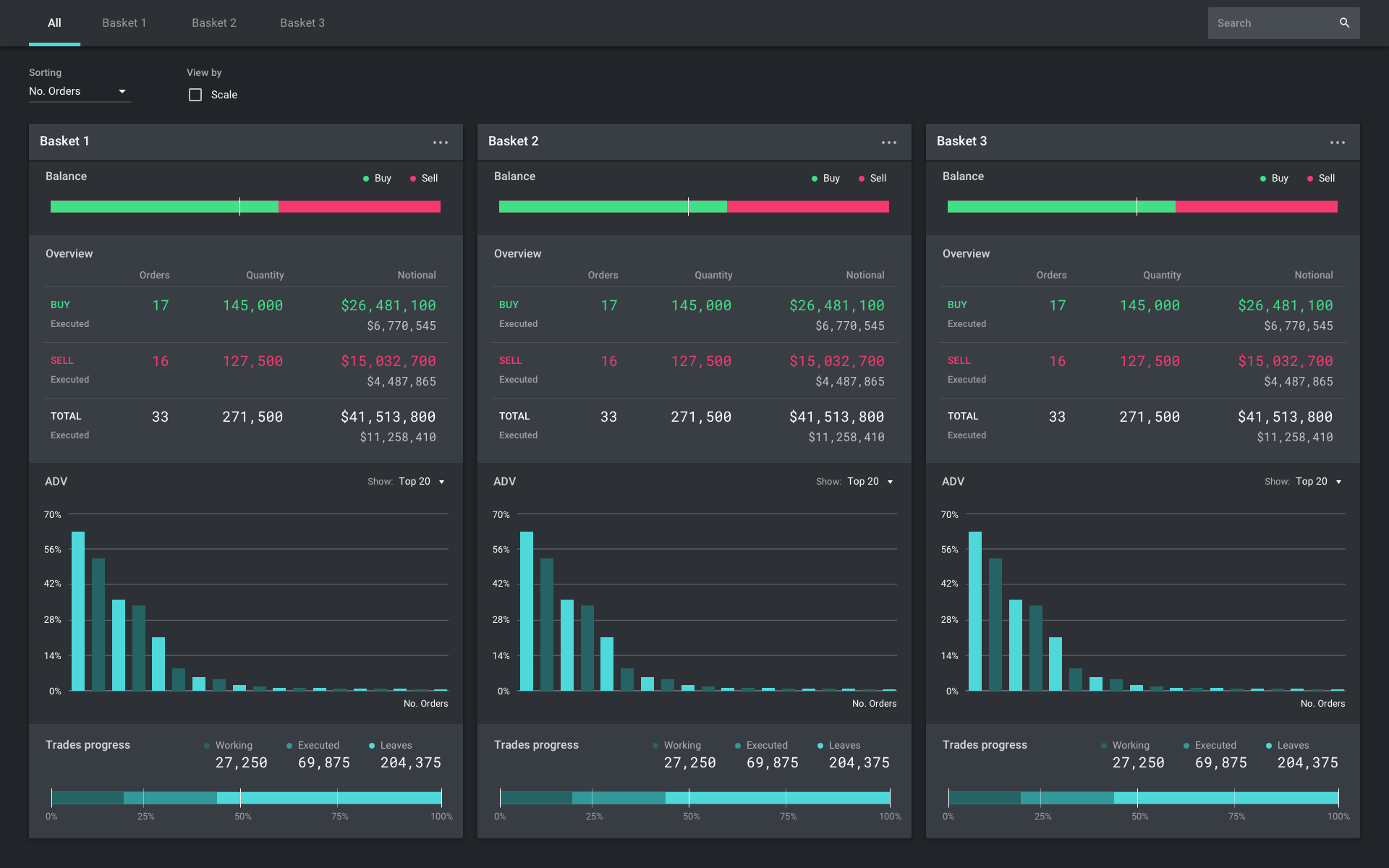1389x868 pixels.
Task: Focus the Search input field
Action: (x=1270, y=23)
